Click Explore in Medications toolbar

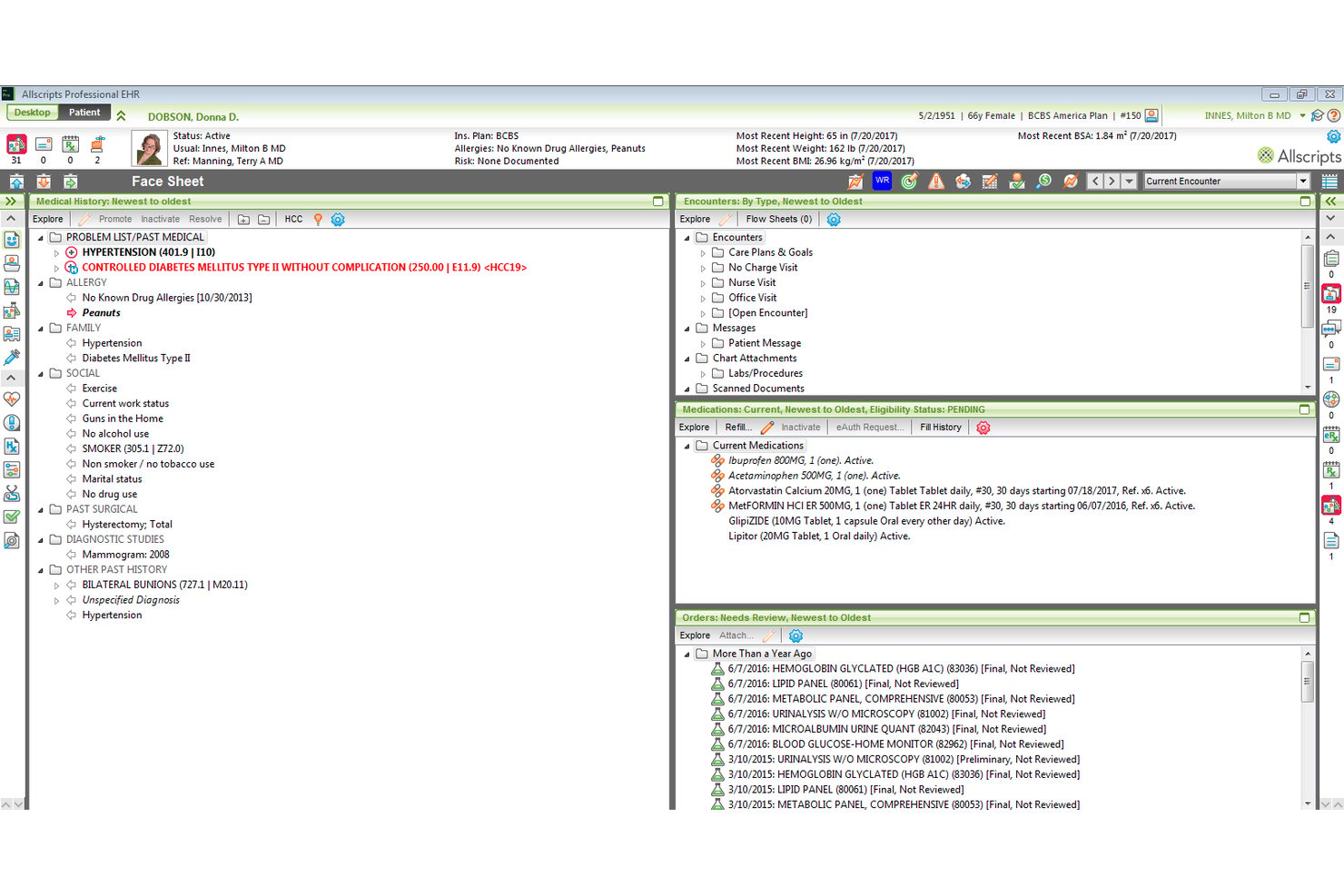pyautogui.click(x=694, y=428)
